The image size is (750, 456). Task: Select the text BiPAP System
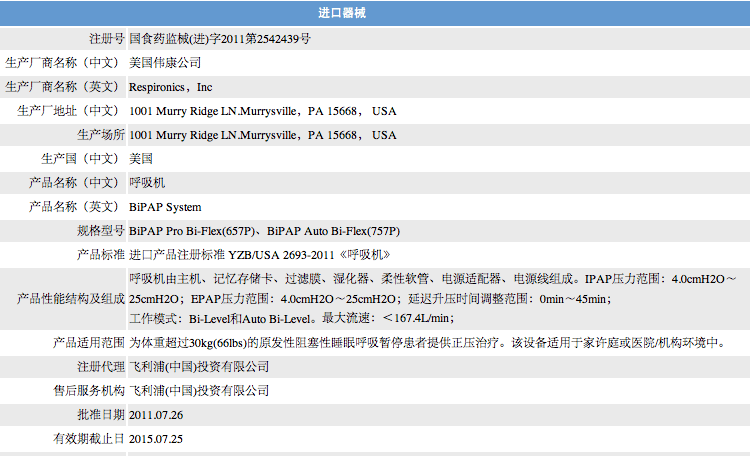(165, 207)
